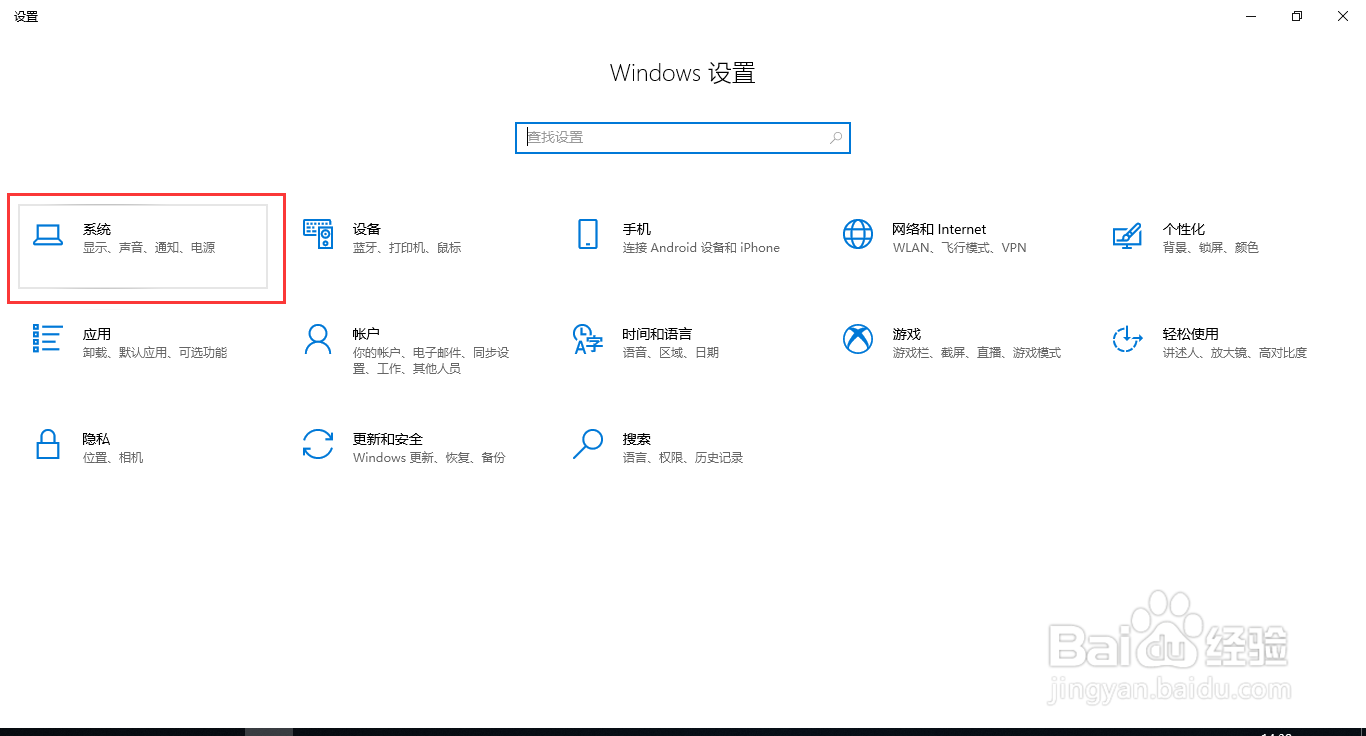The width and height of the screenshot is (1366, 736).
Task: Select the 更新和安全 title text
Action: pyautogui.click(x=388, y=439)
